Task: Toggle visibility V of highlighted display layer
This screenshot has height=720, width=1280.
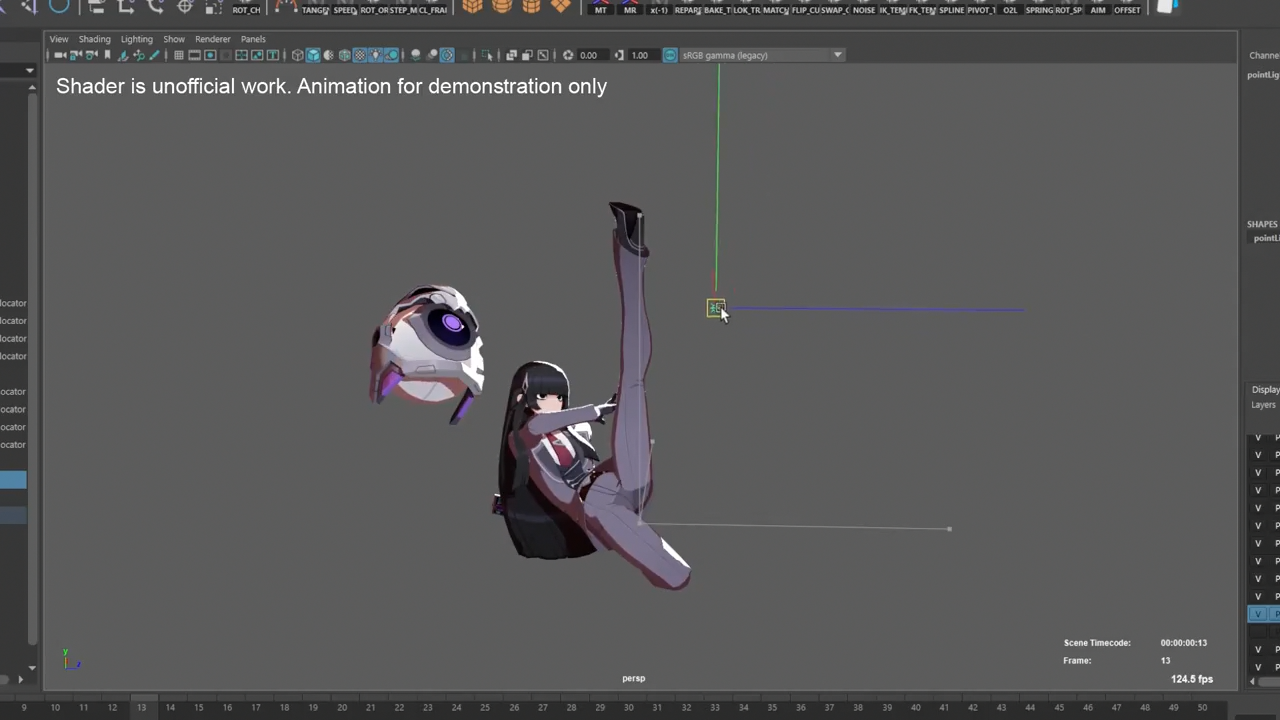Action: click(1258, 614)
